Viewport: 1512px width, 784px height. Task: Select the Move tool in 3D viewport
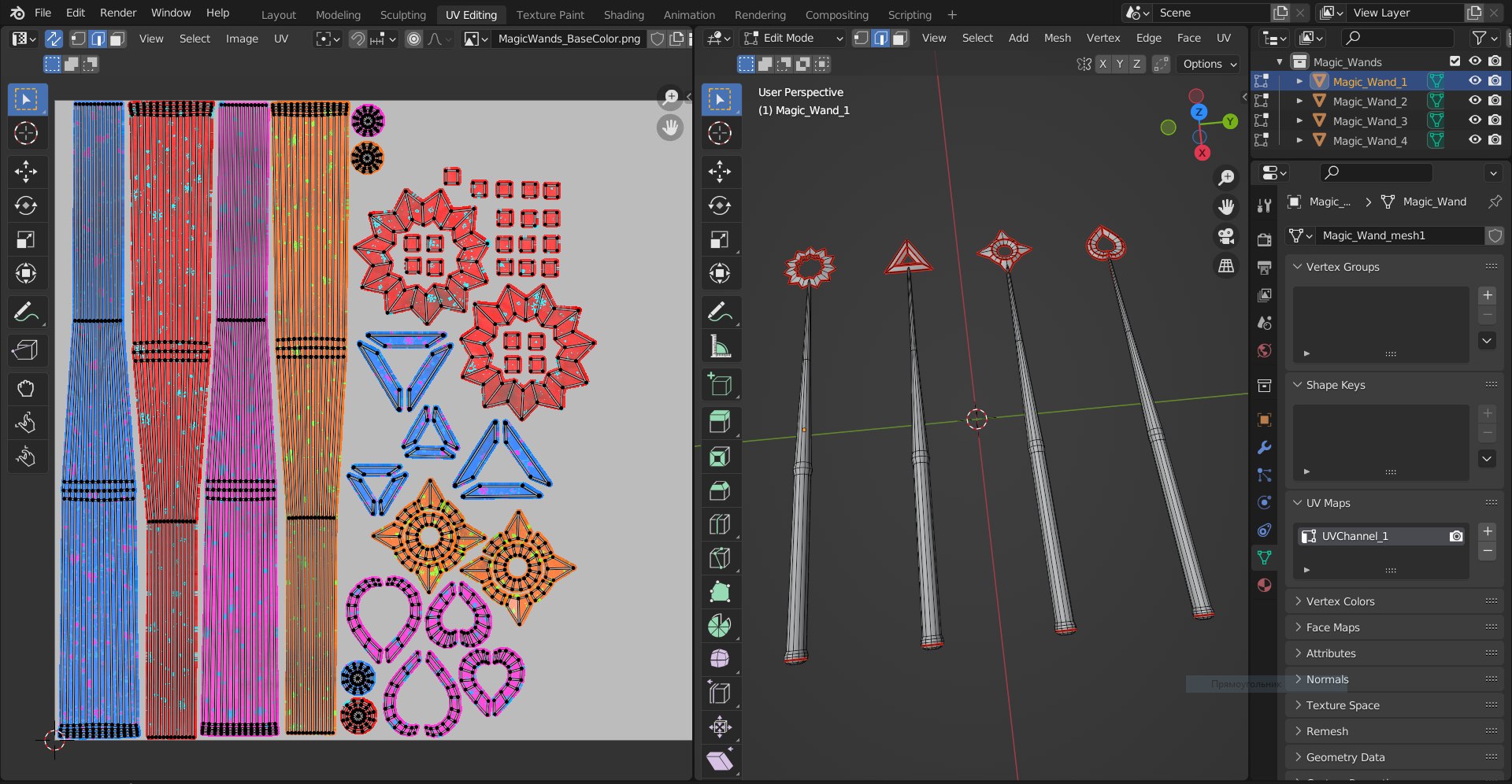tap(720, 172)
